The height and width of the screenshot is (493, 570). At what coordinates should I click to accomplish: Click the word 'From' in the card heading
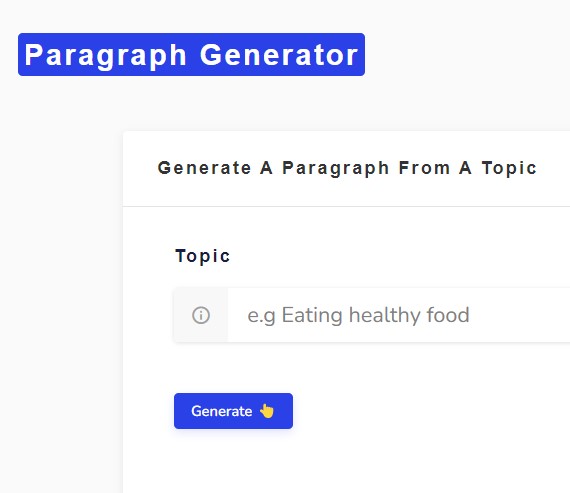tap(424, 168)
